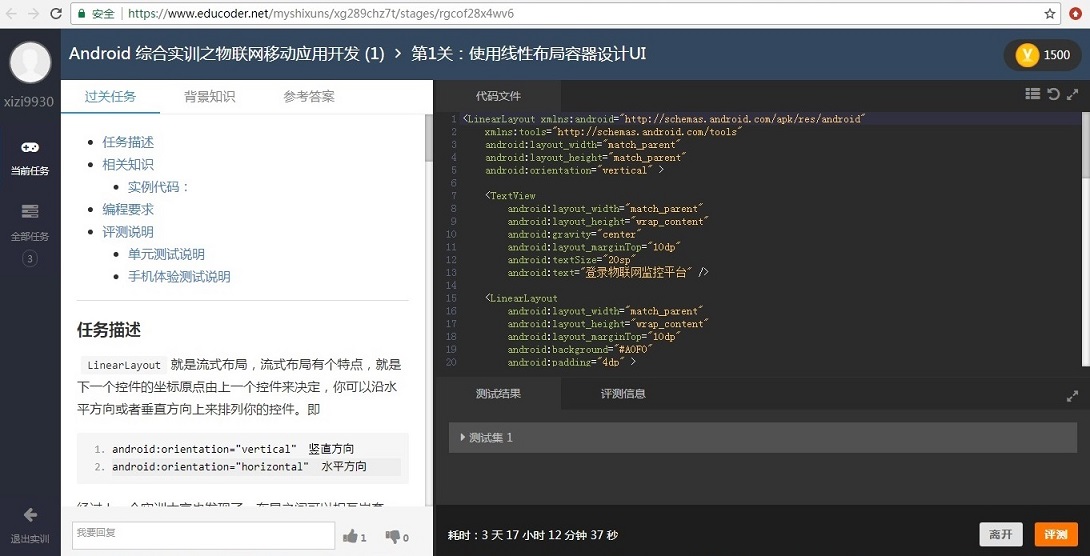Open the 参考答案 tab
The width and height of the screenshot is (1090, 556).
[x=309, y=97]
